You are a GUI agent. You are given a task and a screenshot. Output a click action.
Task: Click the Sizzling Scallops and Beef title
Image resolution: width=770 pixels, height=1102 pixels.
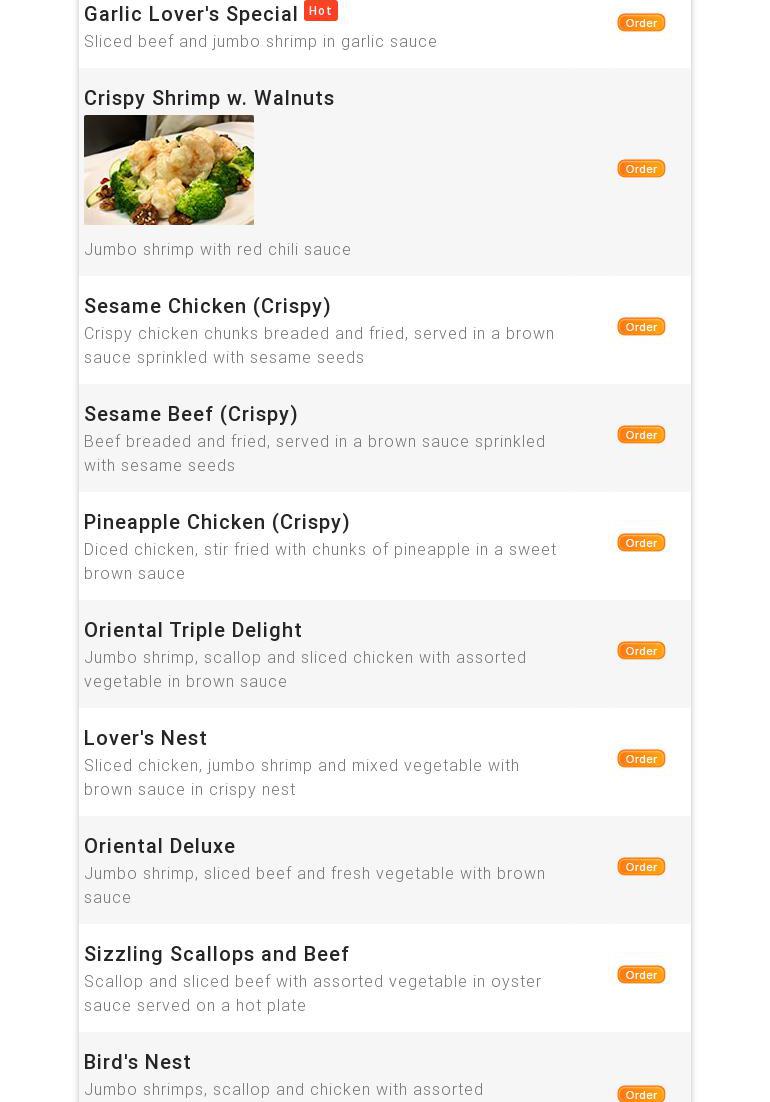coord(216,954)
